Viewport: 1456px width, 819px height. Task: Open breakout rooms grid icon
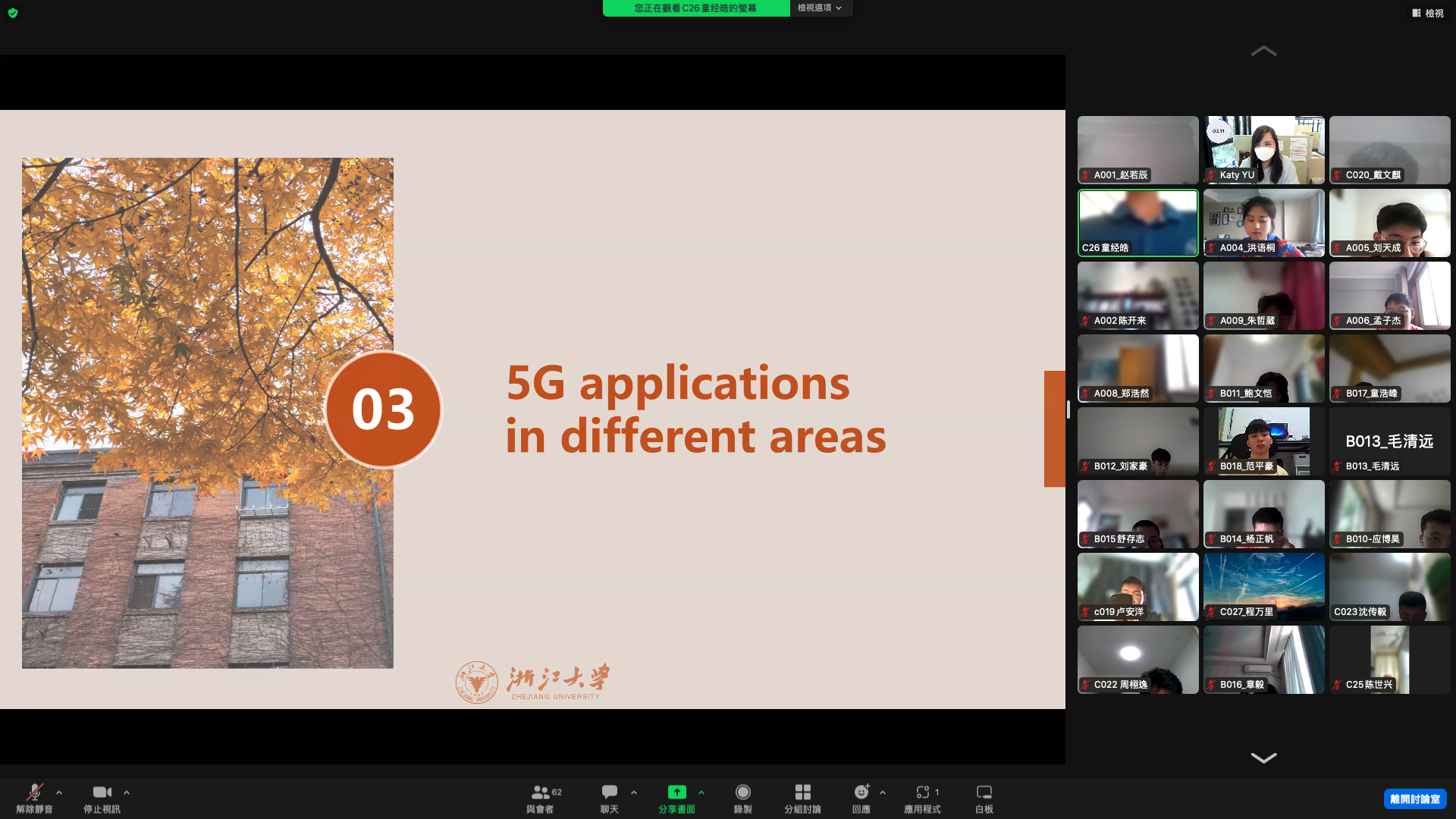[x=802, y=792]
